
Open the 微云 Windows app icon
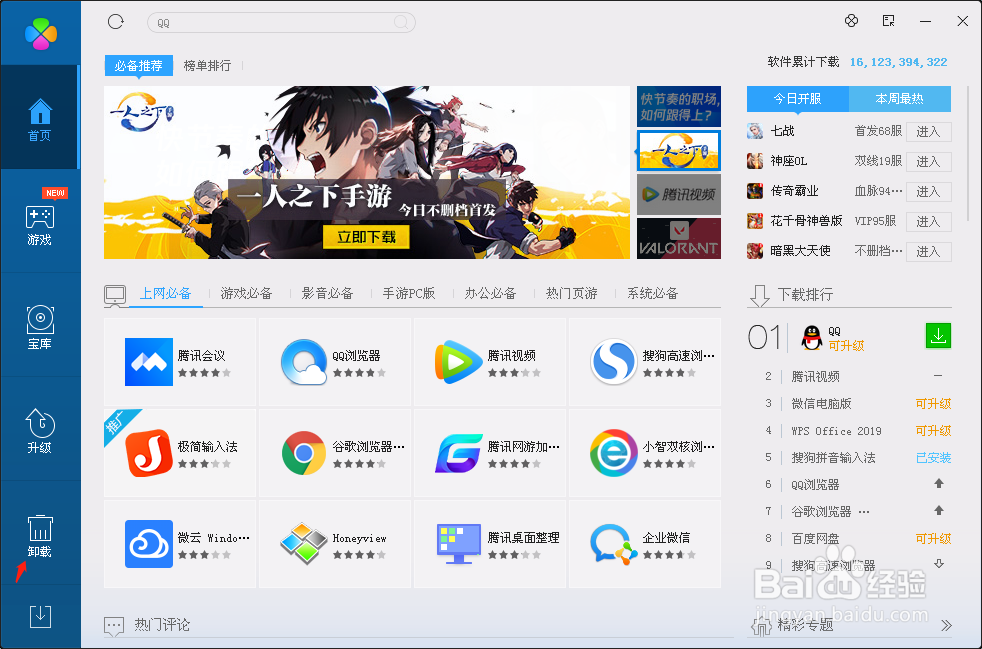[148, 544]
